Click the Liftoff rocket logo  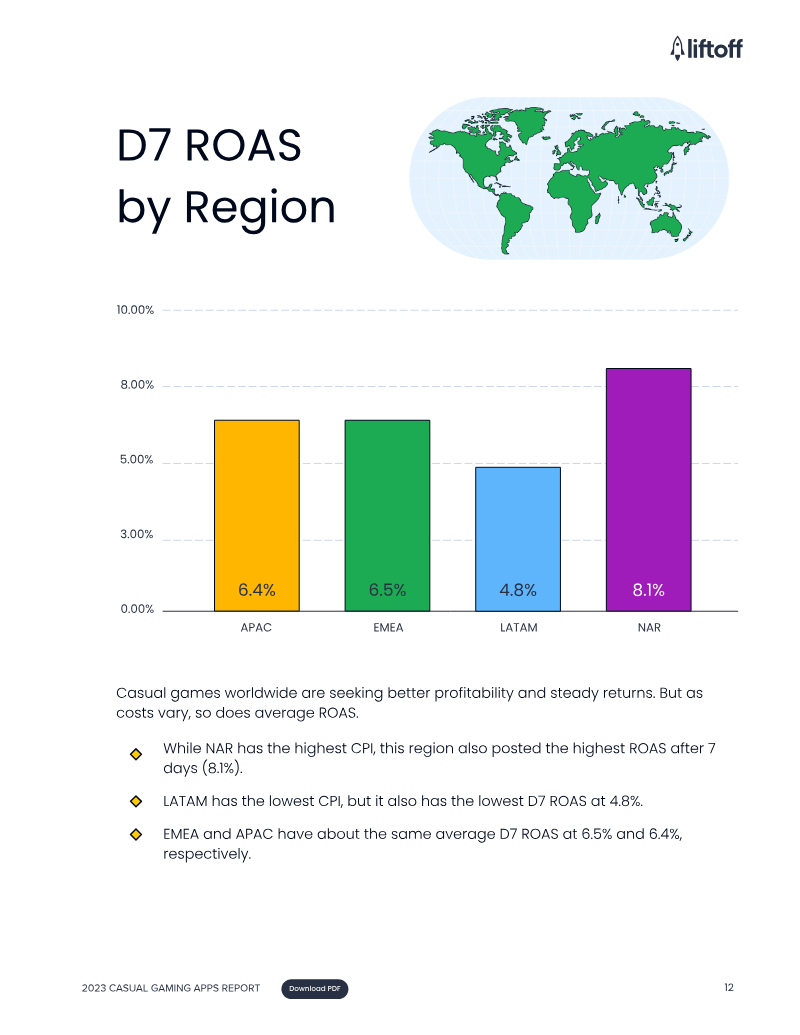tap(706, 48)
